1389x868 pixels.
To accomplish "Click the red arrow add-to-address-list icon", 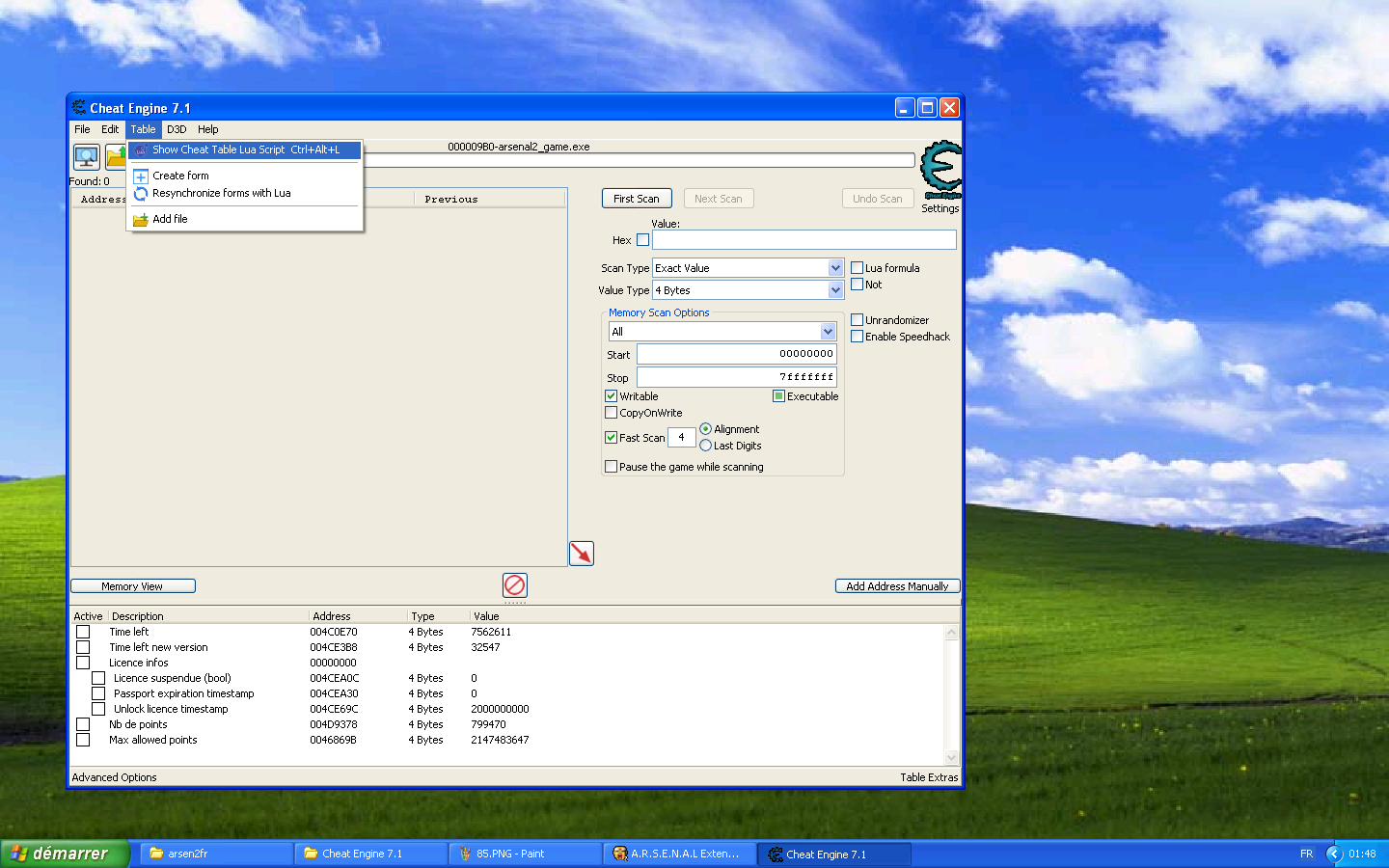I will [582, 553].
